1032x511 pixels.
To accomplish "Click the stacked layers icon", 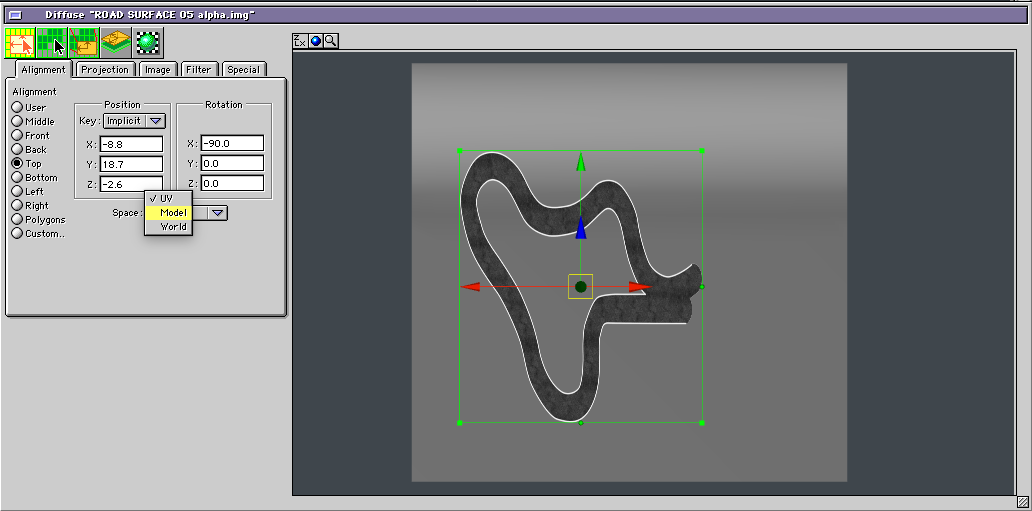I will click(x=116, y=43).
